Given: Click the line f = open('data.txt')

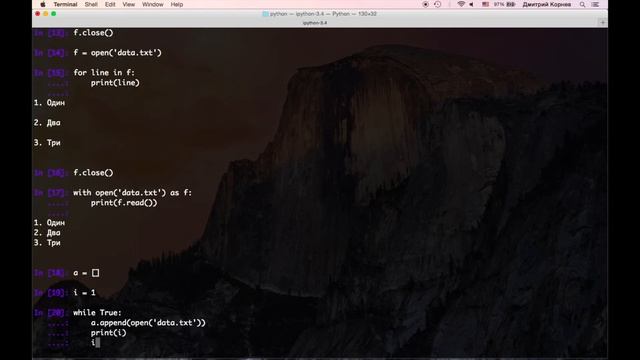Looking at the screenshot, I should (x=118, y=53).
